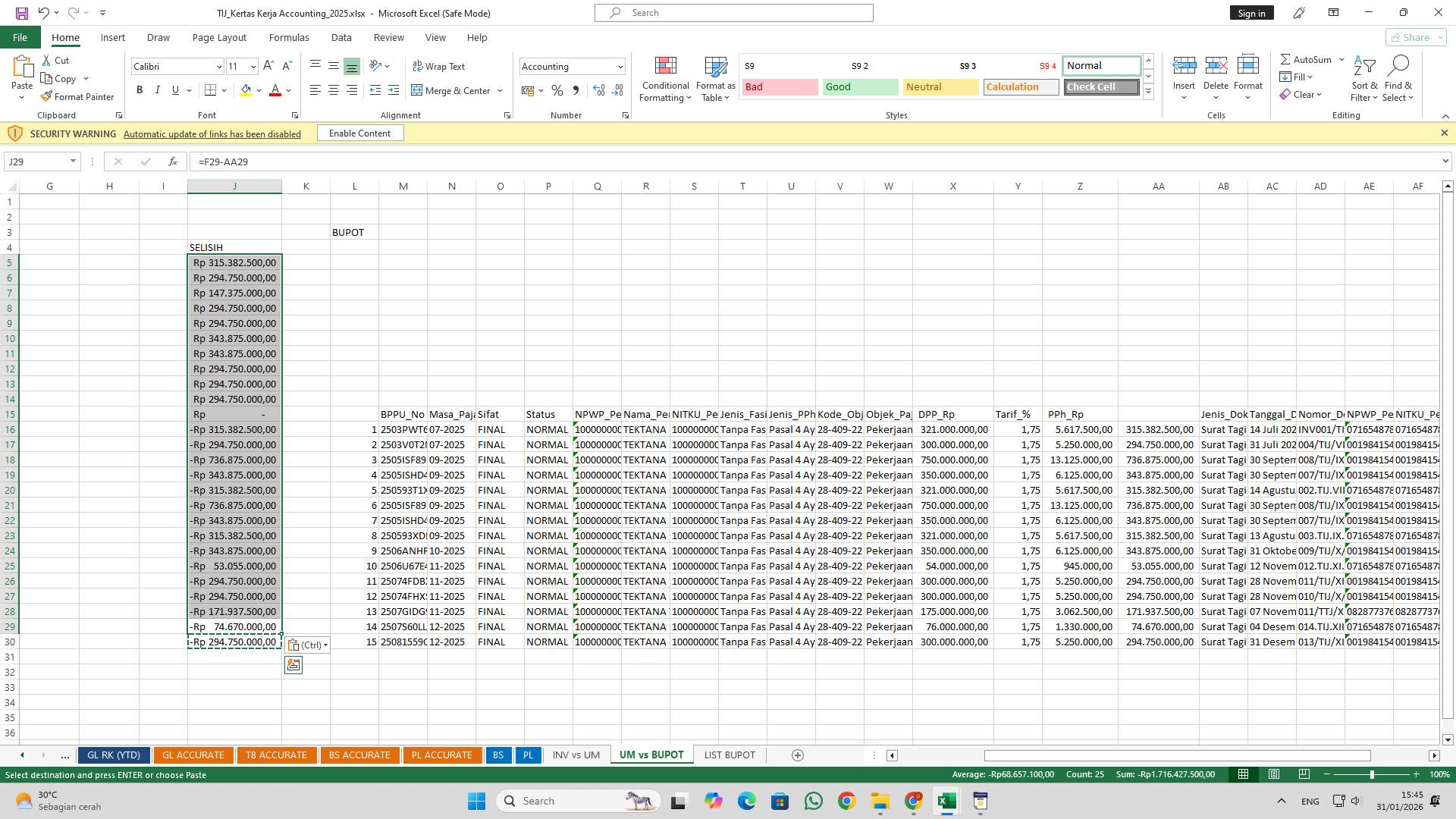The width and height of the screenshot is (1456, 819).
Task: Click the Increase Decimal icon
Action: [x=599, y=90]
